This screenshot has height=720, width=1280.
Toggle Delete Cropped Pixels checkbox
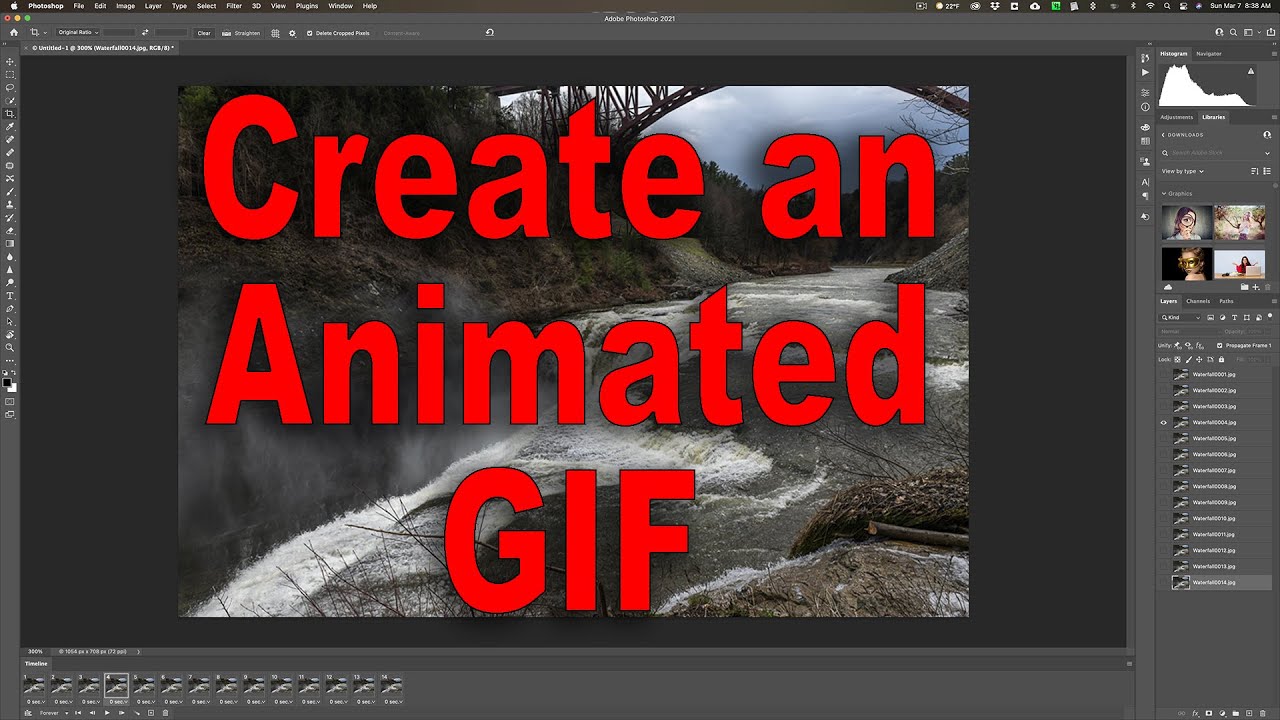point(309,33)
